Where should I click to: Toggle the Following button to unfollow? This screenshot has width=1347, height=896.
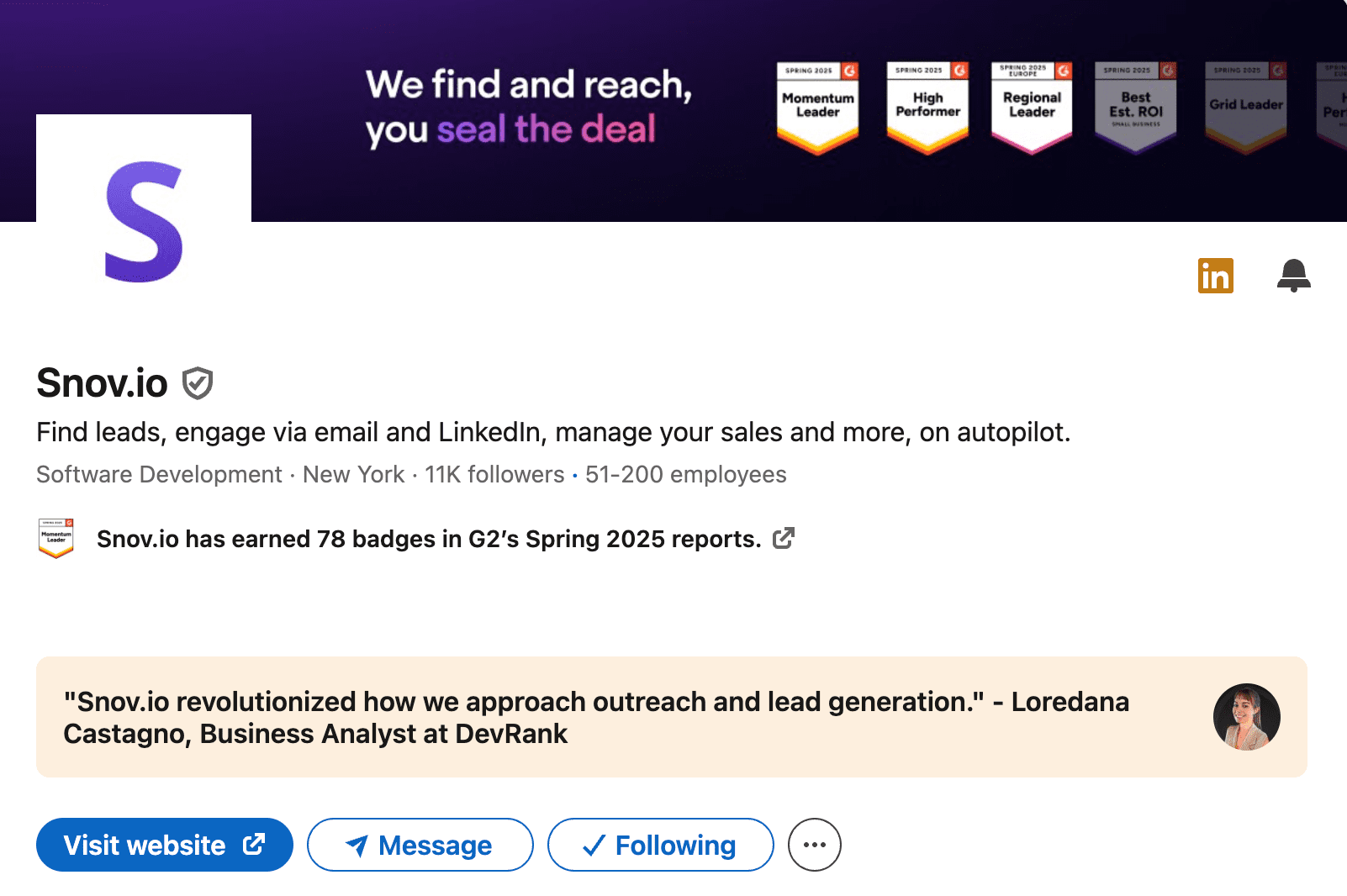660,845
